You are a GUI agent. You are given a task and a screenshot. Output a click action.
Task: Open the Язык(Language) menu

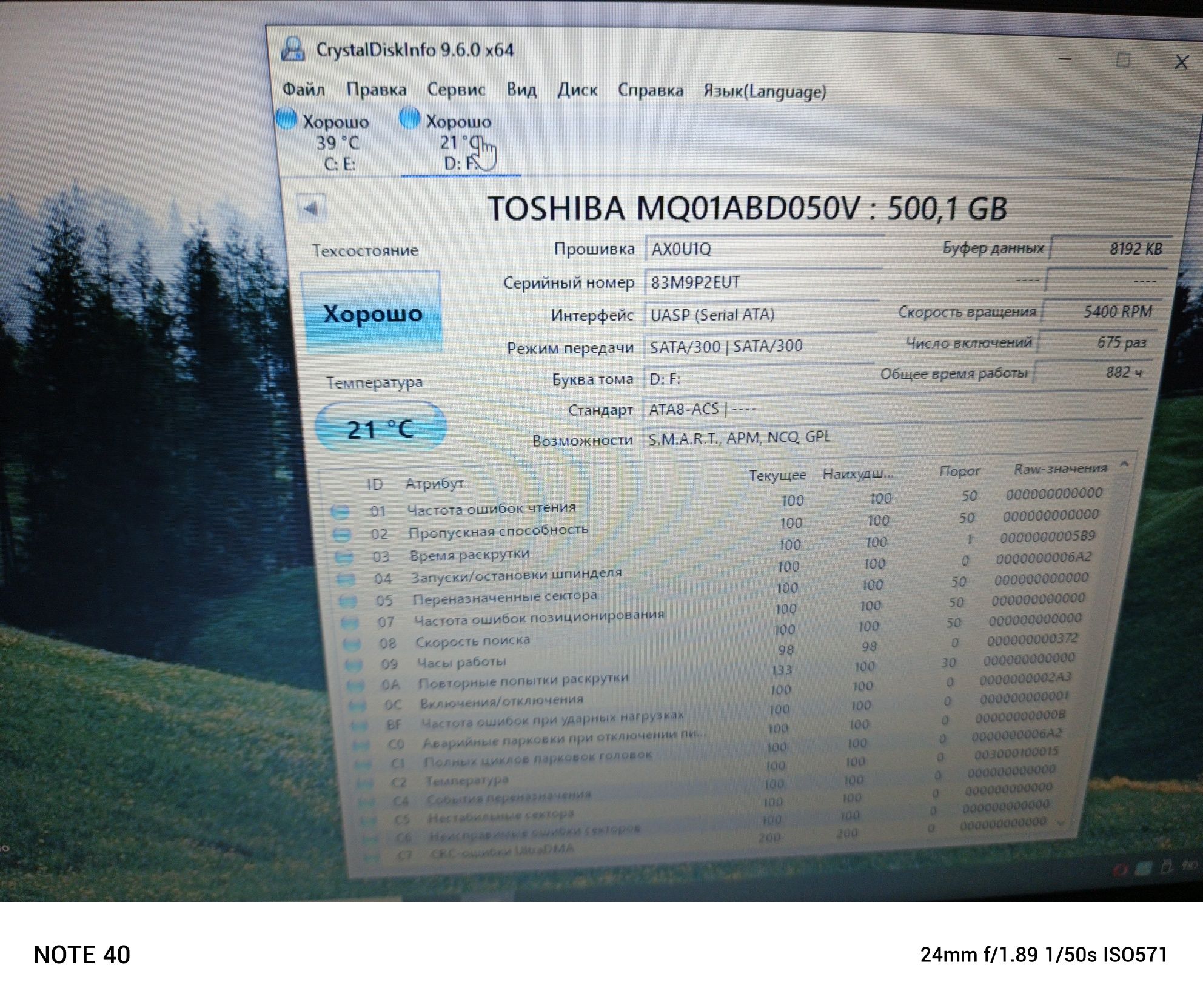pyautogui.click(x=765, y=92)
